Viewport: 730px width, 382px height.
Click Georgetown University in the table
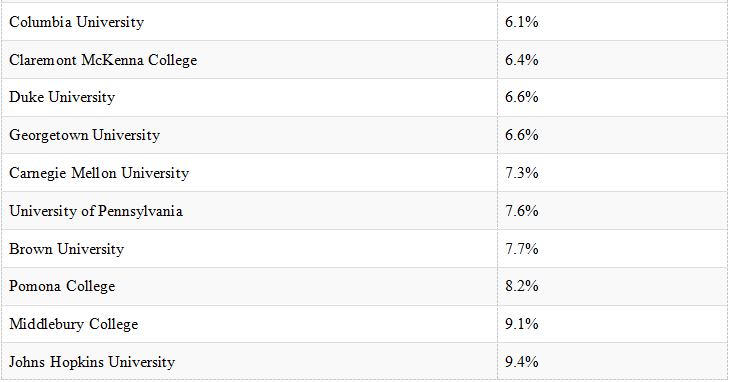tap(84, 135)
